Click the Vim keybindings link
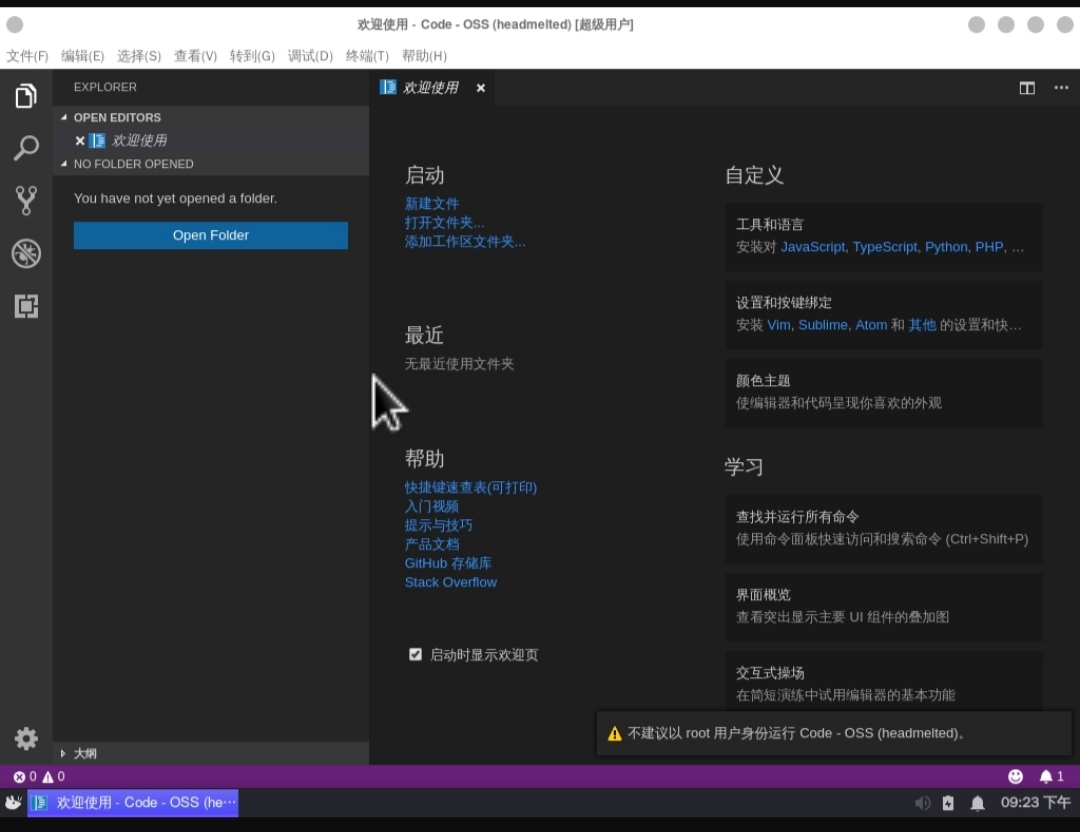Image resolution: width=1080 pixels, height=832 pixels. [x=779, y=325]
